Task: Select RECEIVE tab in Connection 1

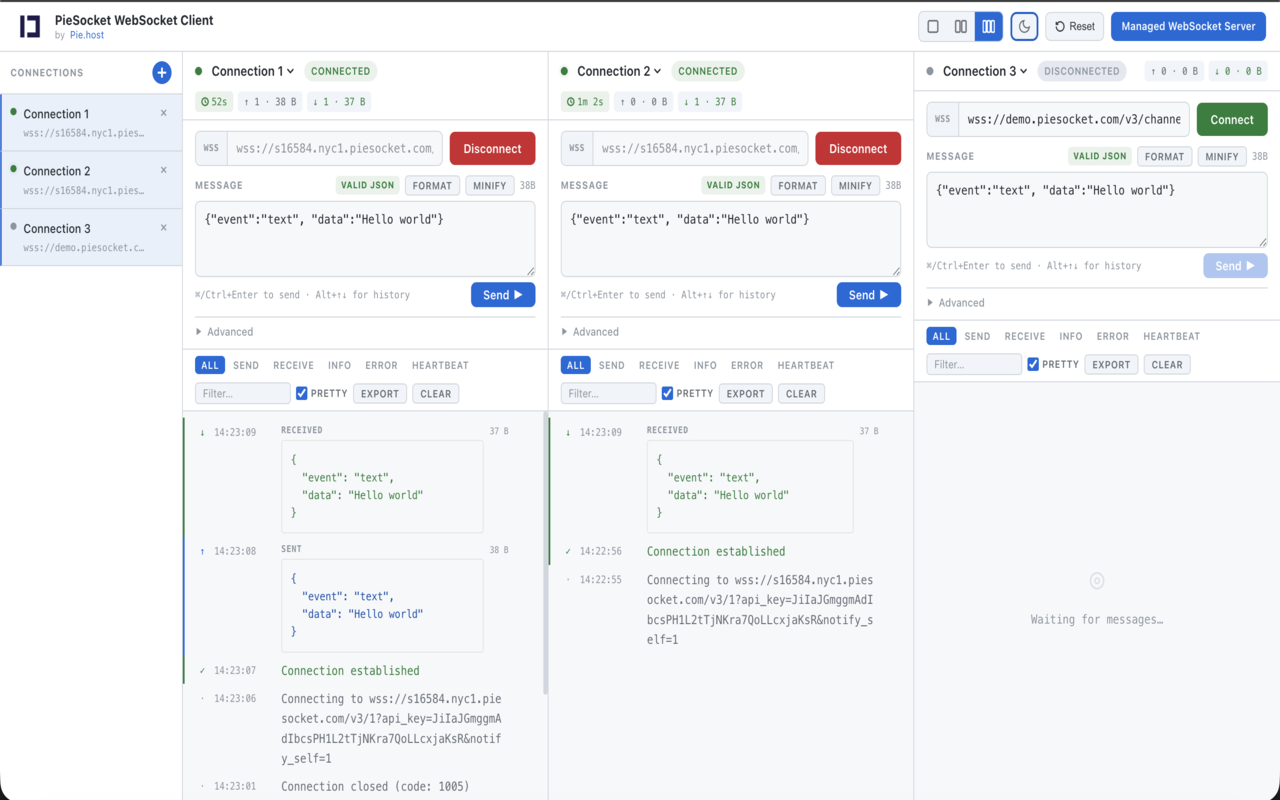Action: (294, 365)
